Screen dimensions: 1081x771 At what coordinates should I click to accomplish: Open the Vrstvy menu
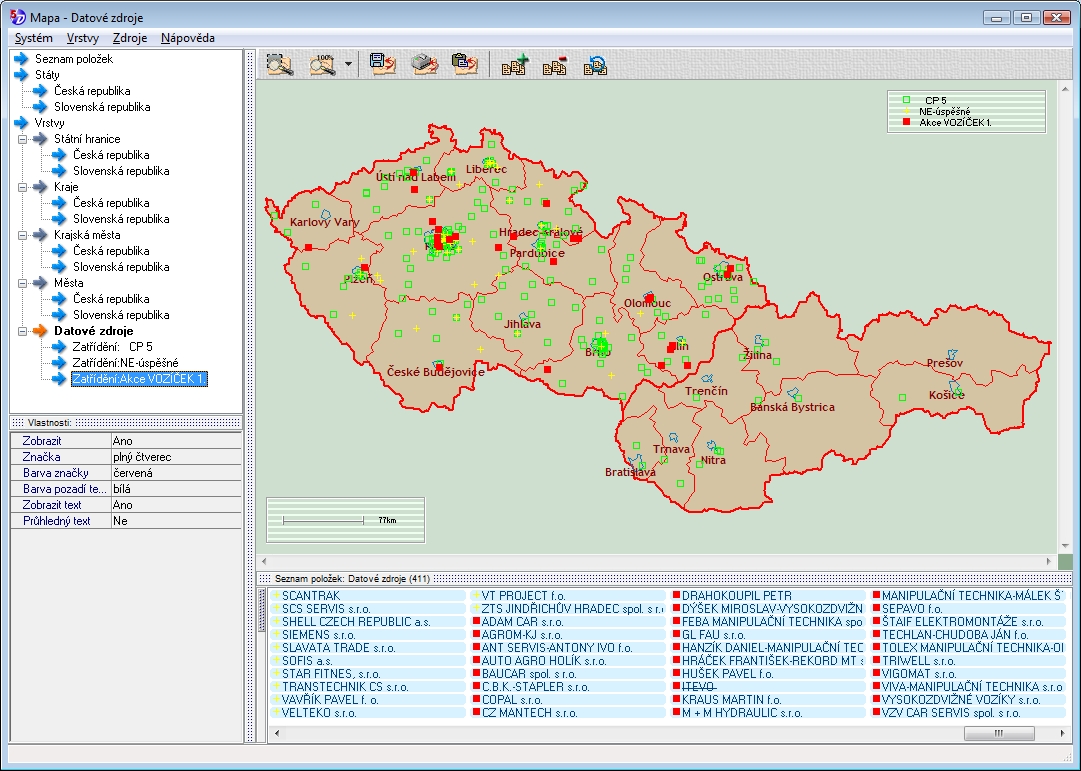83,38
